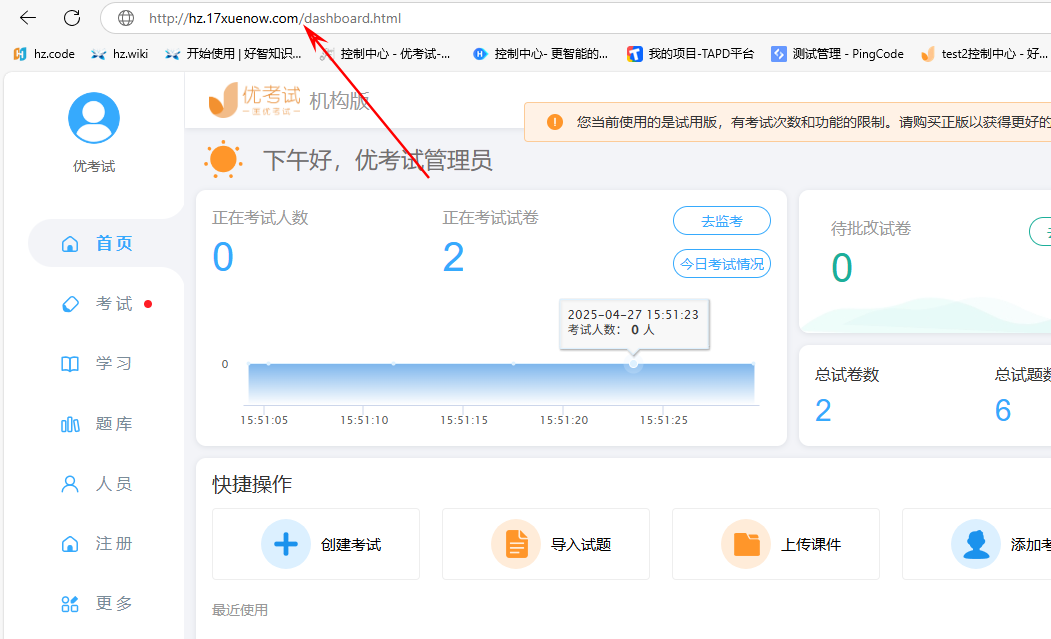Click the globe site info icon

(x=126, y=18)
